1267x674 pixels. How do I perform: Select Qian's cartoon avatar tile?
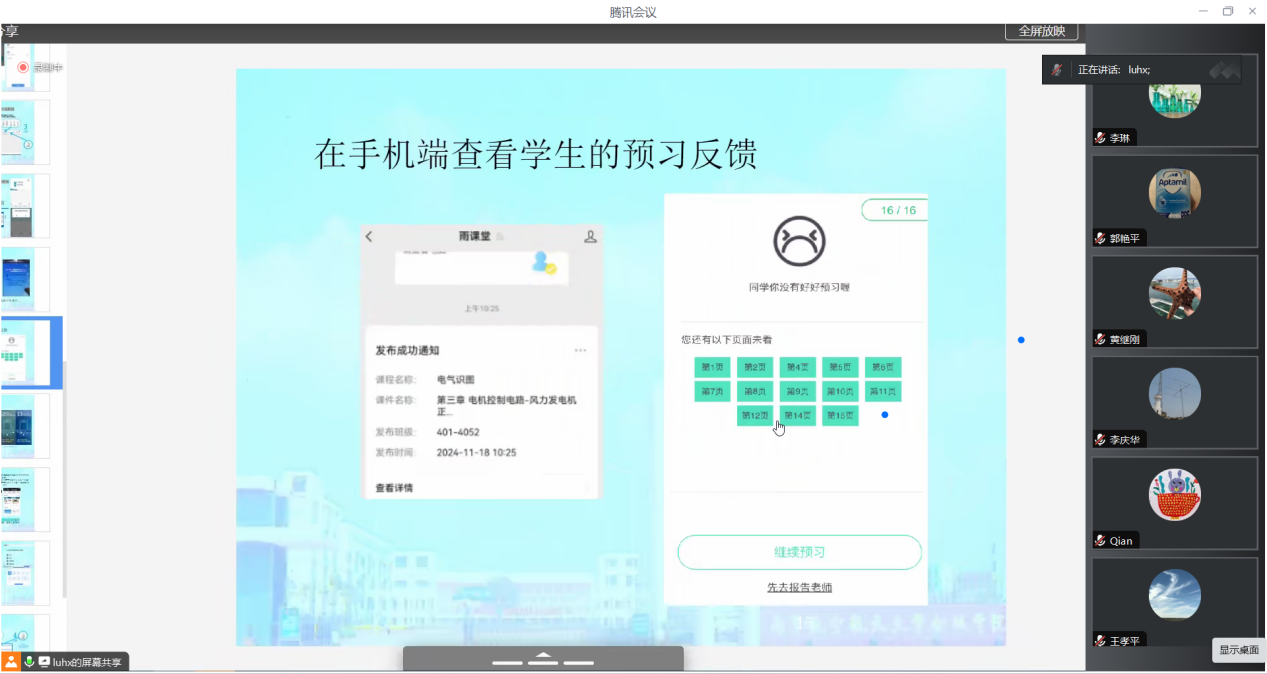coord(1175,494)
